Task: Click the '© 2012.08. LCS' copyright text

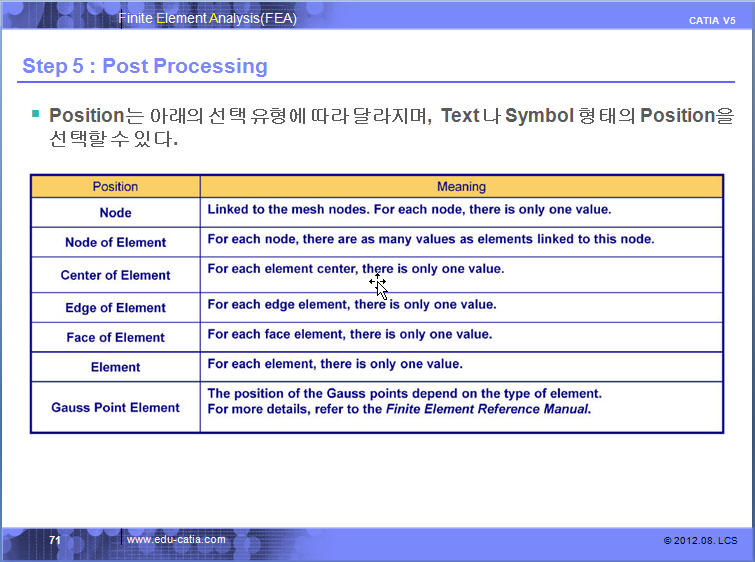Action: (x=700, y=540)
